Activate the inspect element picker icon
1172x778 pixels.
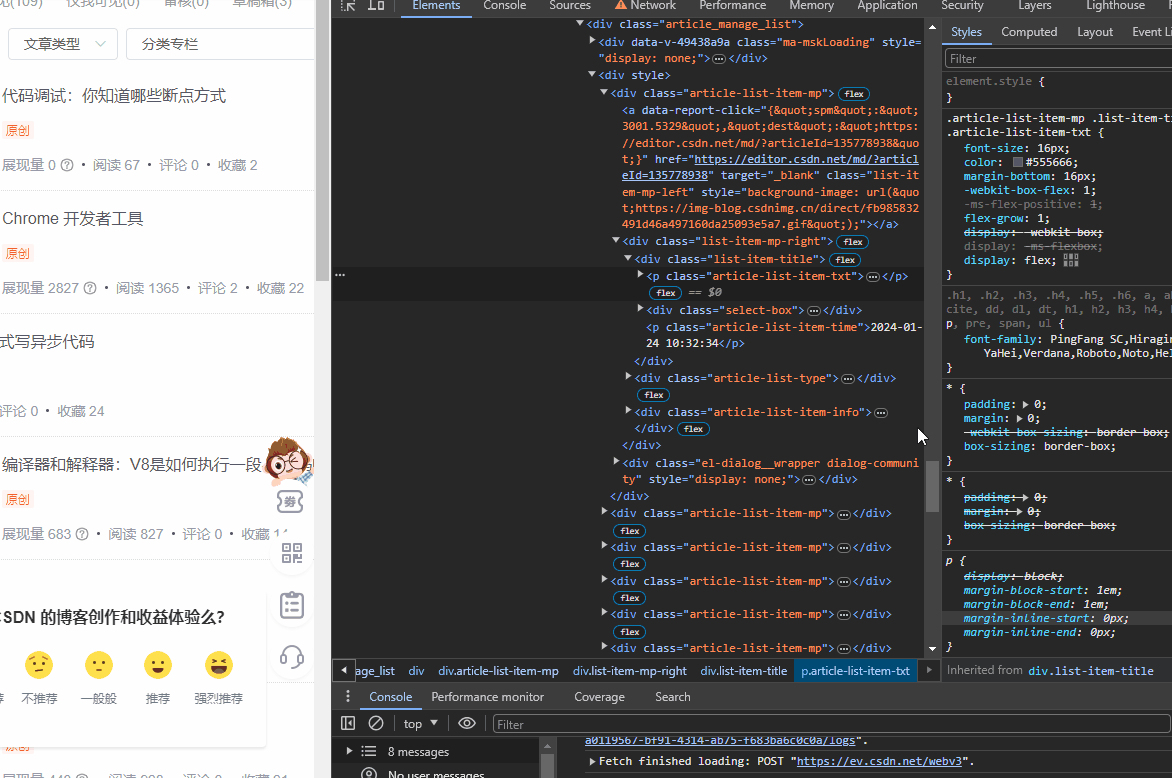click(x=348, y=6)
